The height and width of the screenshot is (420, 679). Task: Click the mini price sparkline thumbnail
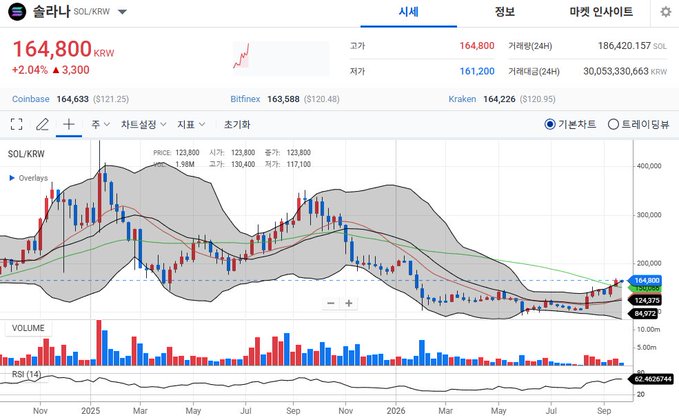(281, 58)
